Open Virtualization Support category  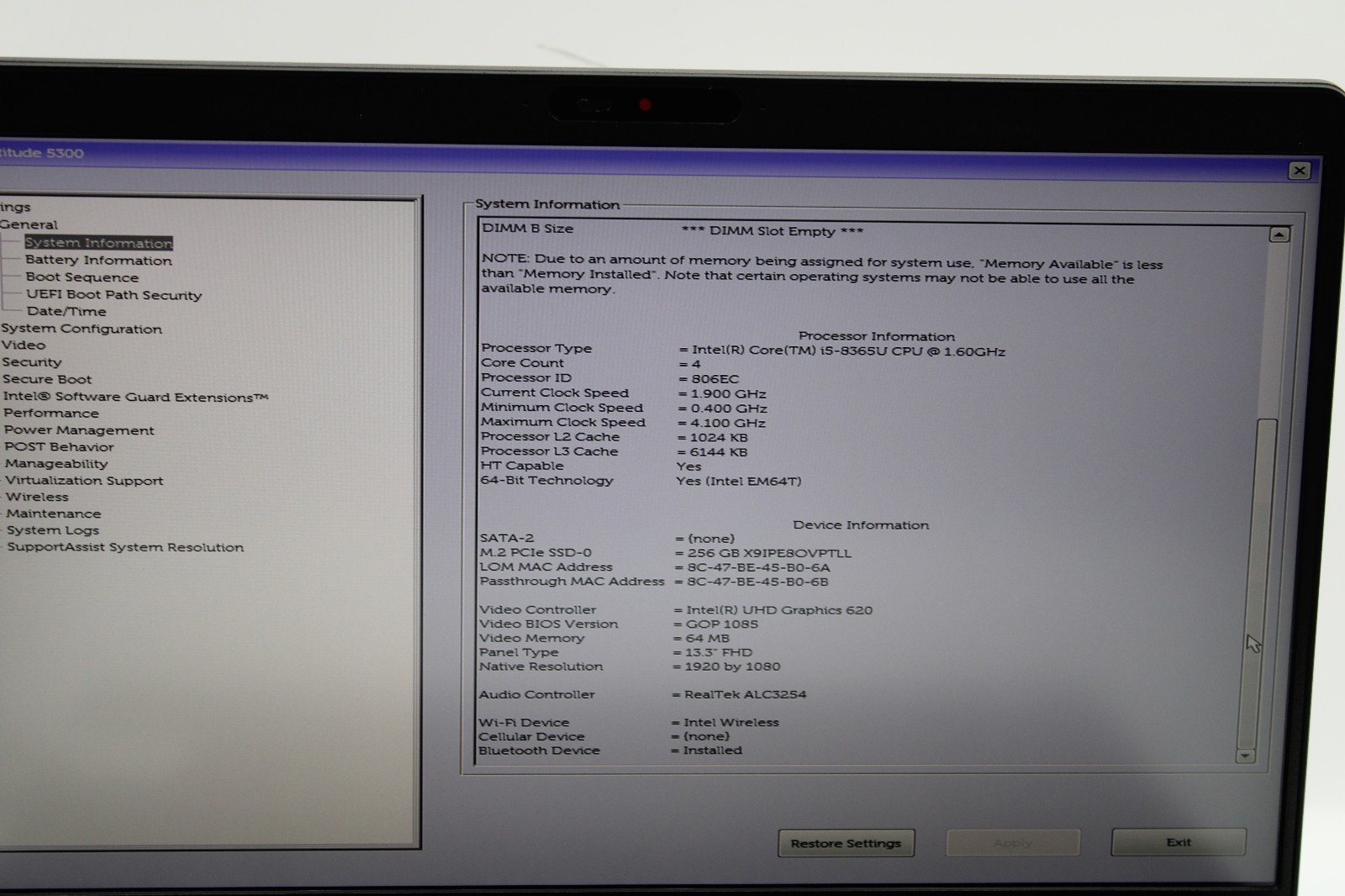[84, 481]
